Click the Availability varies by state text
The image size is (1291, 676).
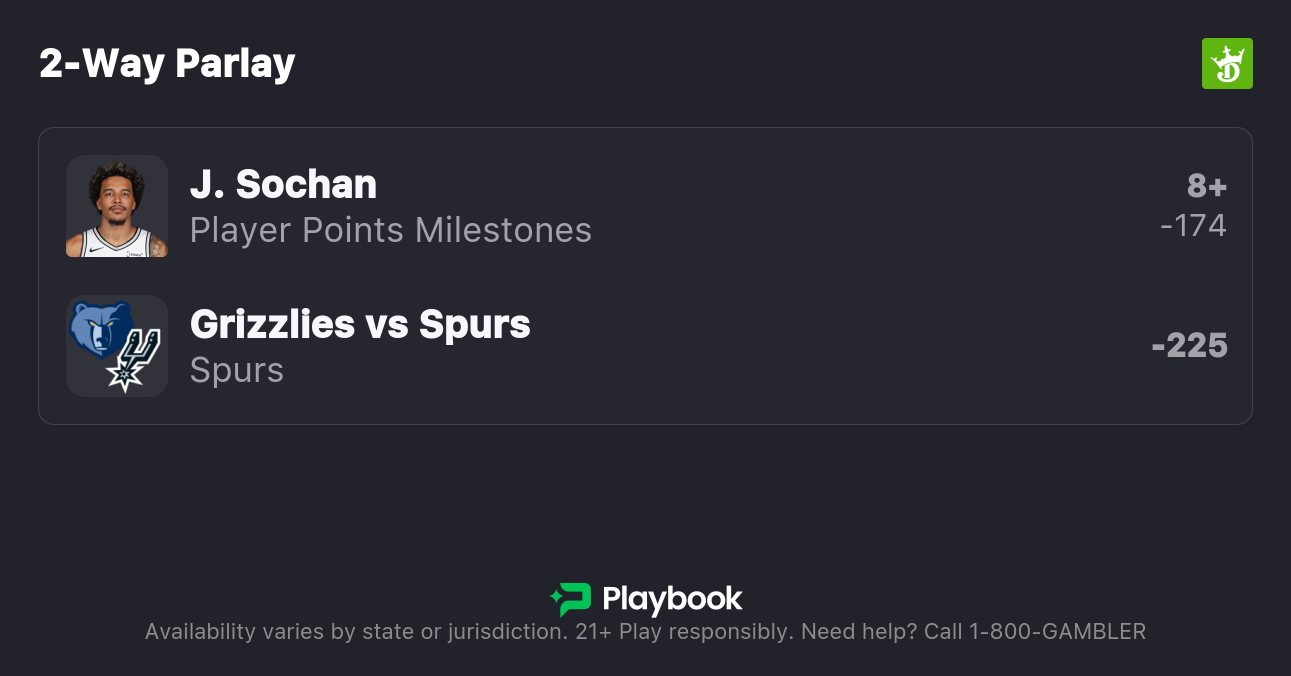tap(355, 632)
